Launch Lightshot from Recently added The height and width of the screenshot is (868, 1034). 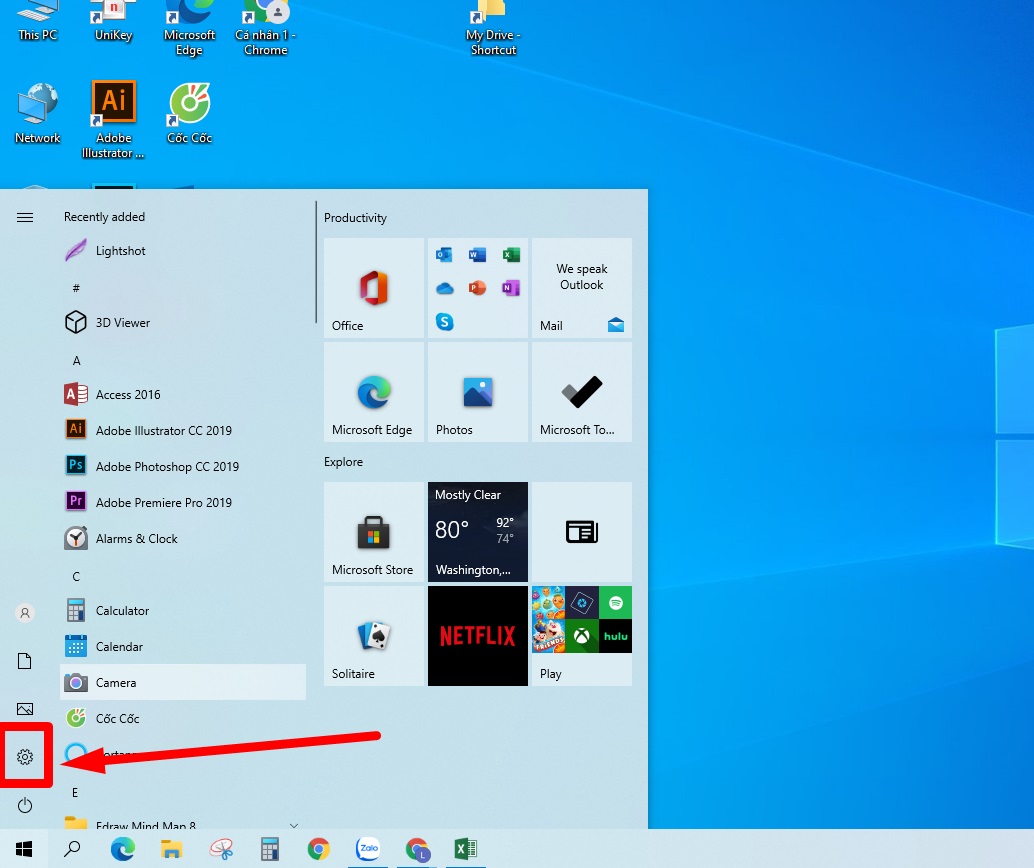click(x=120, y=251)
